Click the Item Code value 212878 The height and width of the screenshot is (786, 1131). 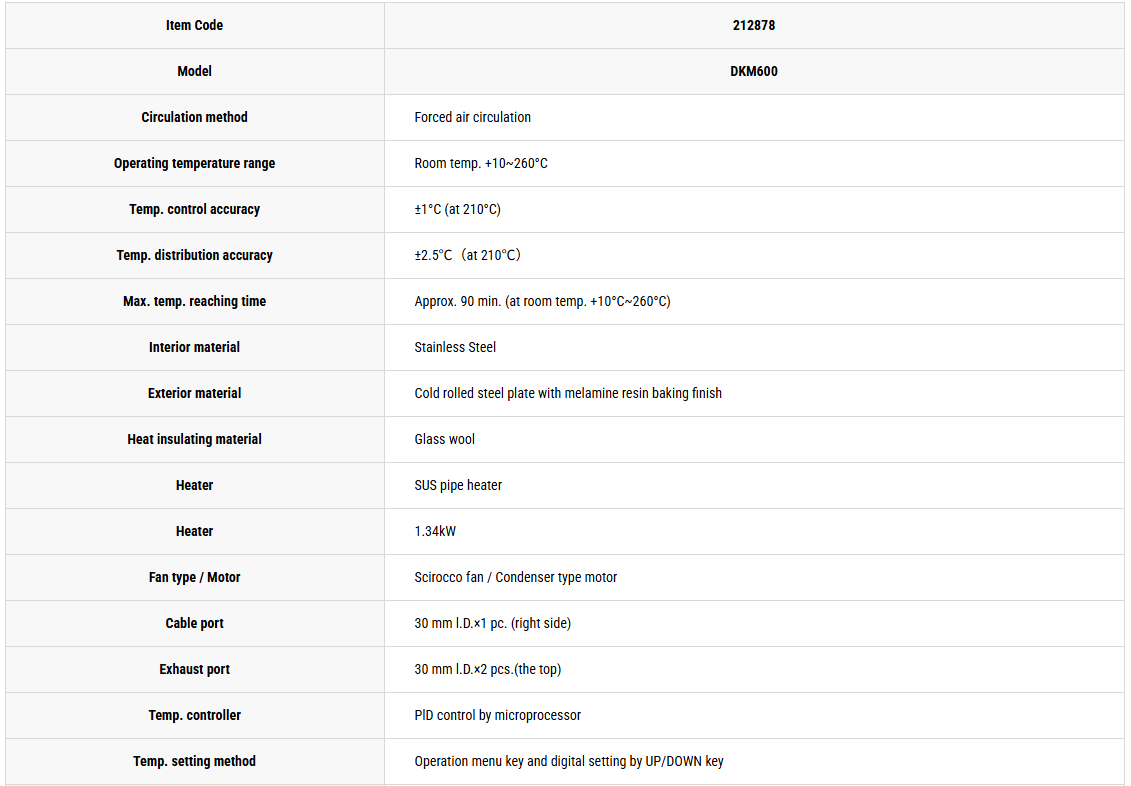pos(754,25)
